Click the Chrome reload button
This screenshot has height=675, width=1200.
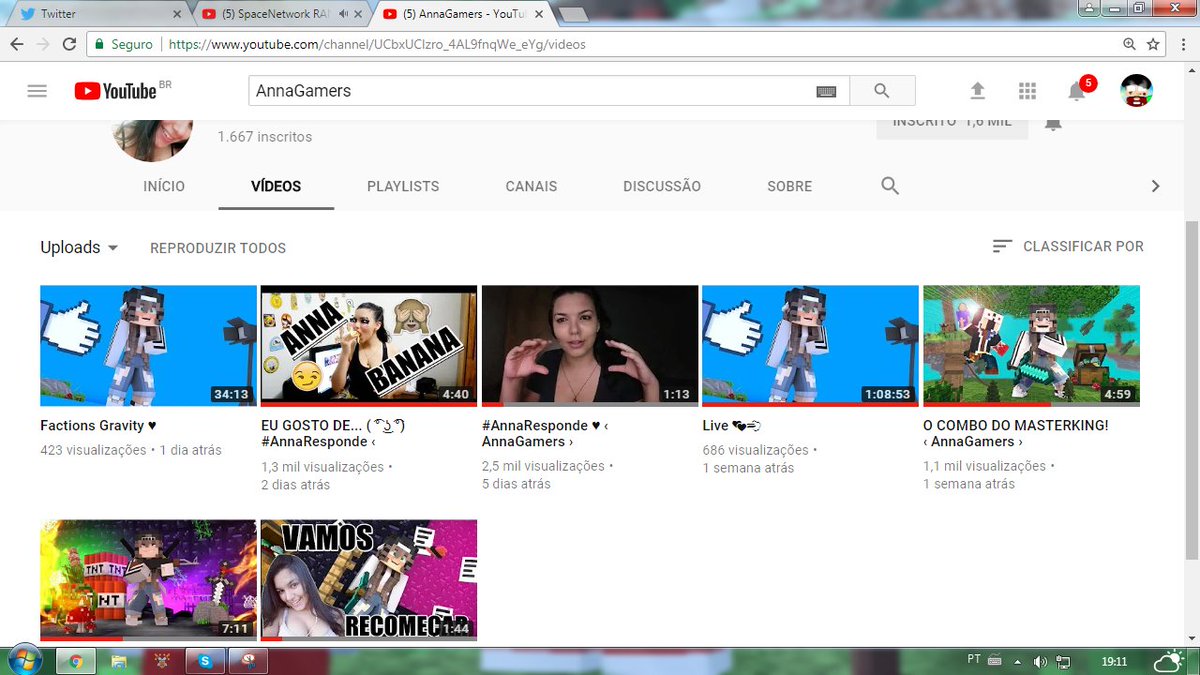[x=69, y=44]
